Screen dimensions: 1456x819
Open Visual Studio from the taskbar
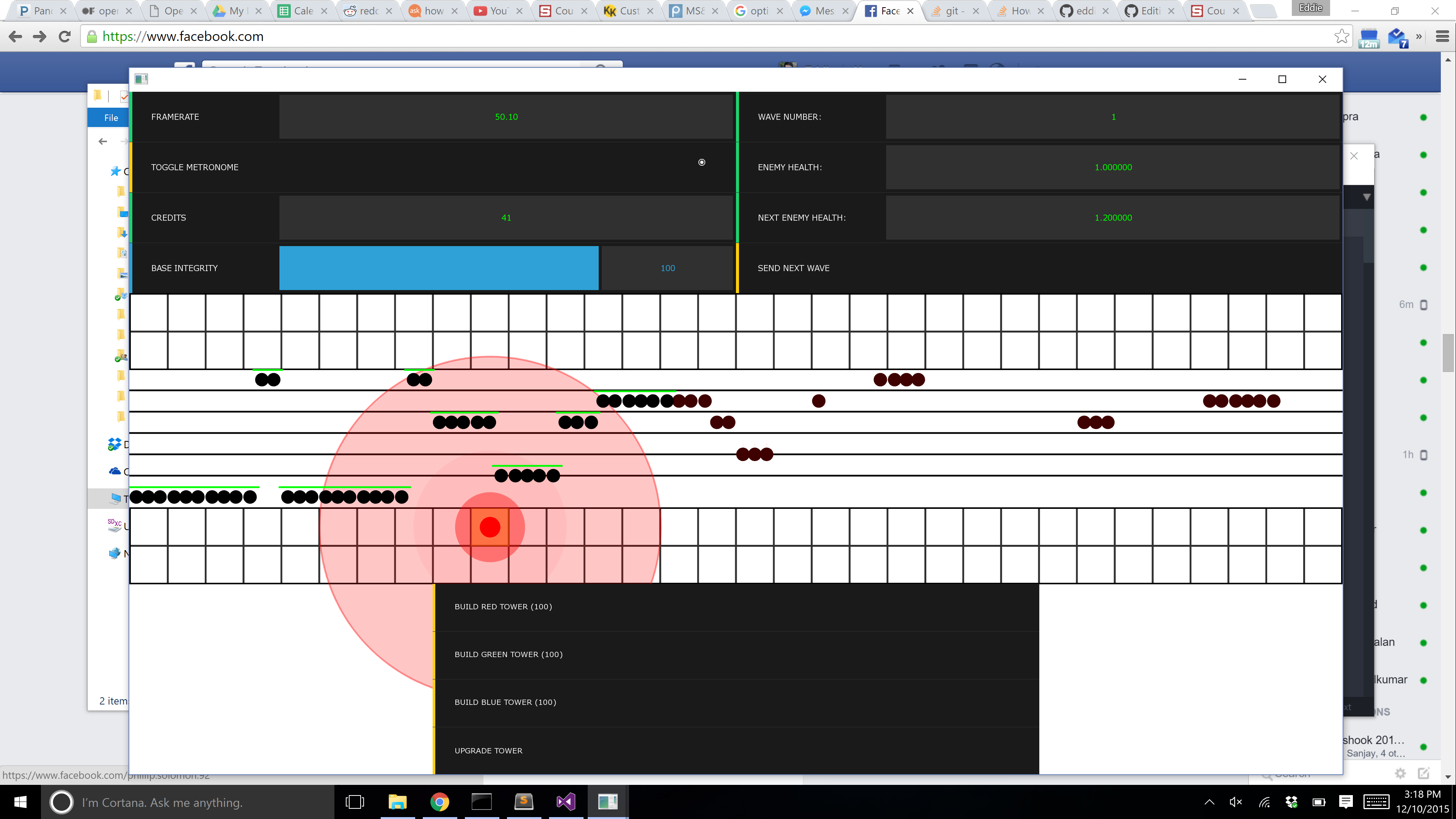565,802
